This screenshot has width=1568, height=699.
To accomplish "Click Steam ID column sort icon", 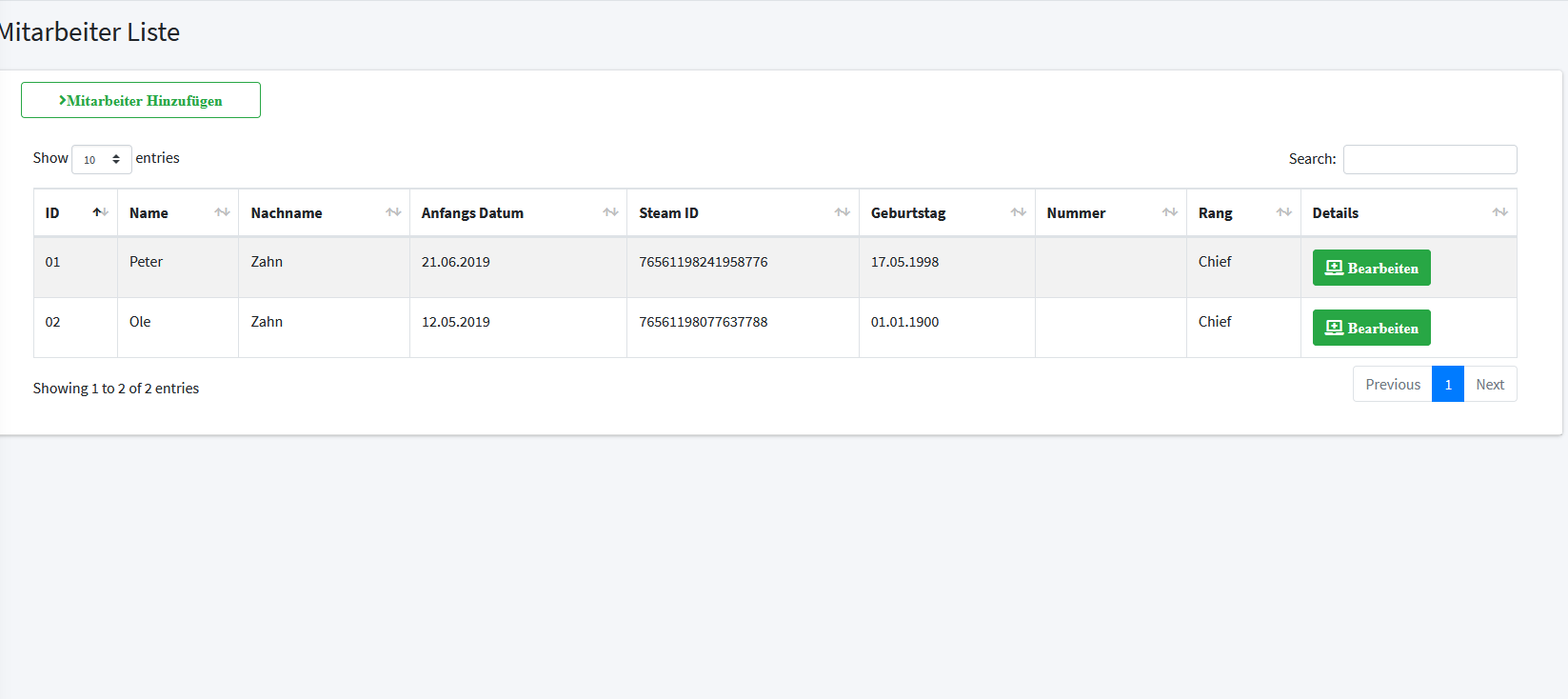I will pos(843,212).
